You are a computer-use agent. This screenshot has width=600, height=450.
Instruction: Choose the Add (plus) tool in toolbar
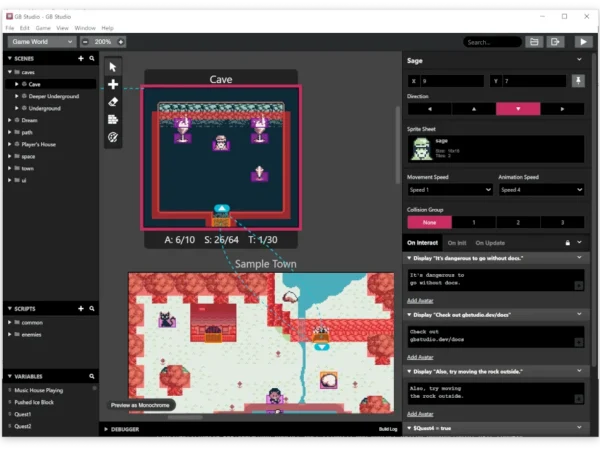click(113, 84)
